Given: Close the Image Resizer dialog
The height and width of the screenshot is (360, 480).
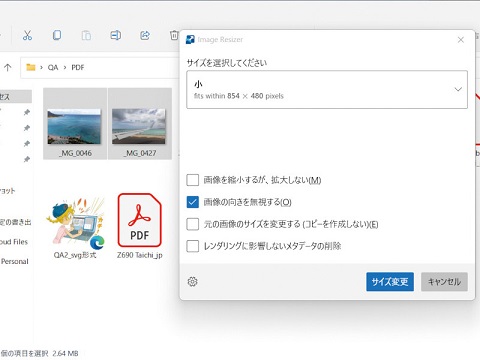Looking at the screenshot, I should click(461, 40).
